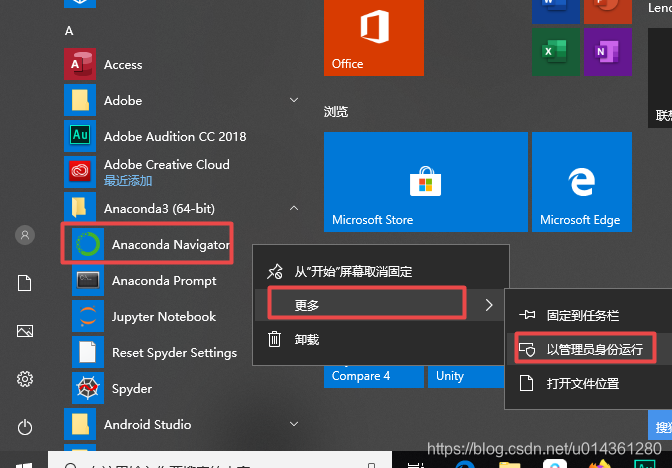The image size is (672, 468).
Task: Select 从"开始"屏幕取消固定 menu item
Action: point(381,271)
